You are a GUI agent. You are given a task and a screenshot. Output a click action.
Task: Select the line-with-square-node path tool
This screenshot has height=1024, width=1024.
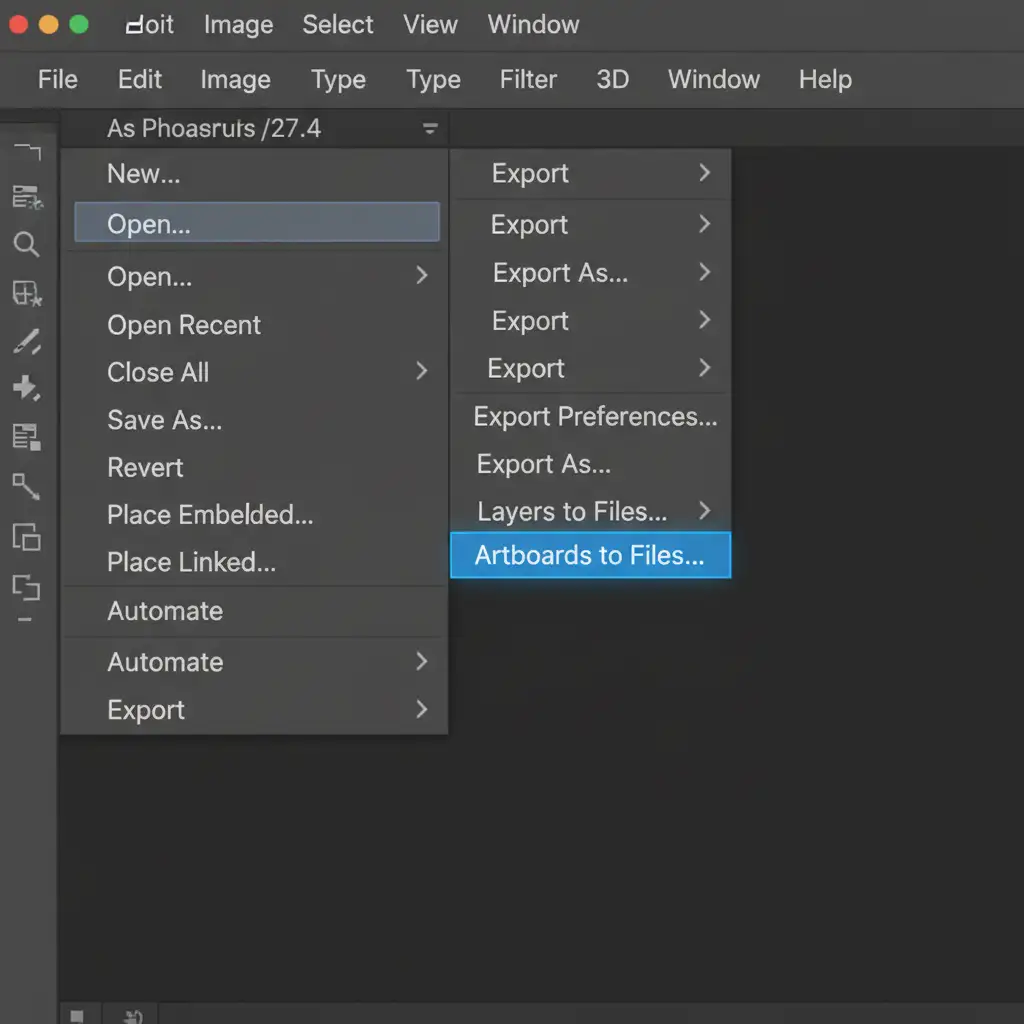pos(26,487)
